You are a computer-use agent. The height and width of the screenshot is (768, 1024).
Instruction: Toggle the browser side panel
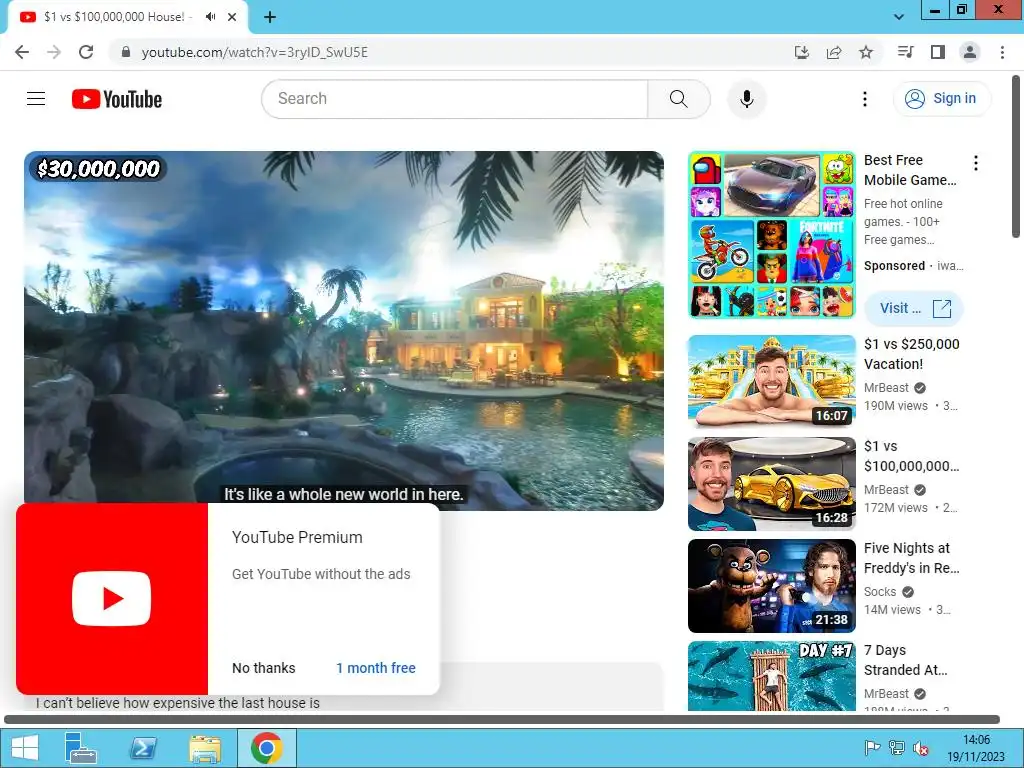[x=938, y=52]
